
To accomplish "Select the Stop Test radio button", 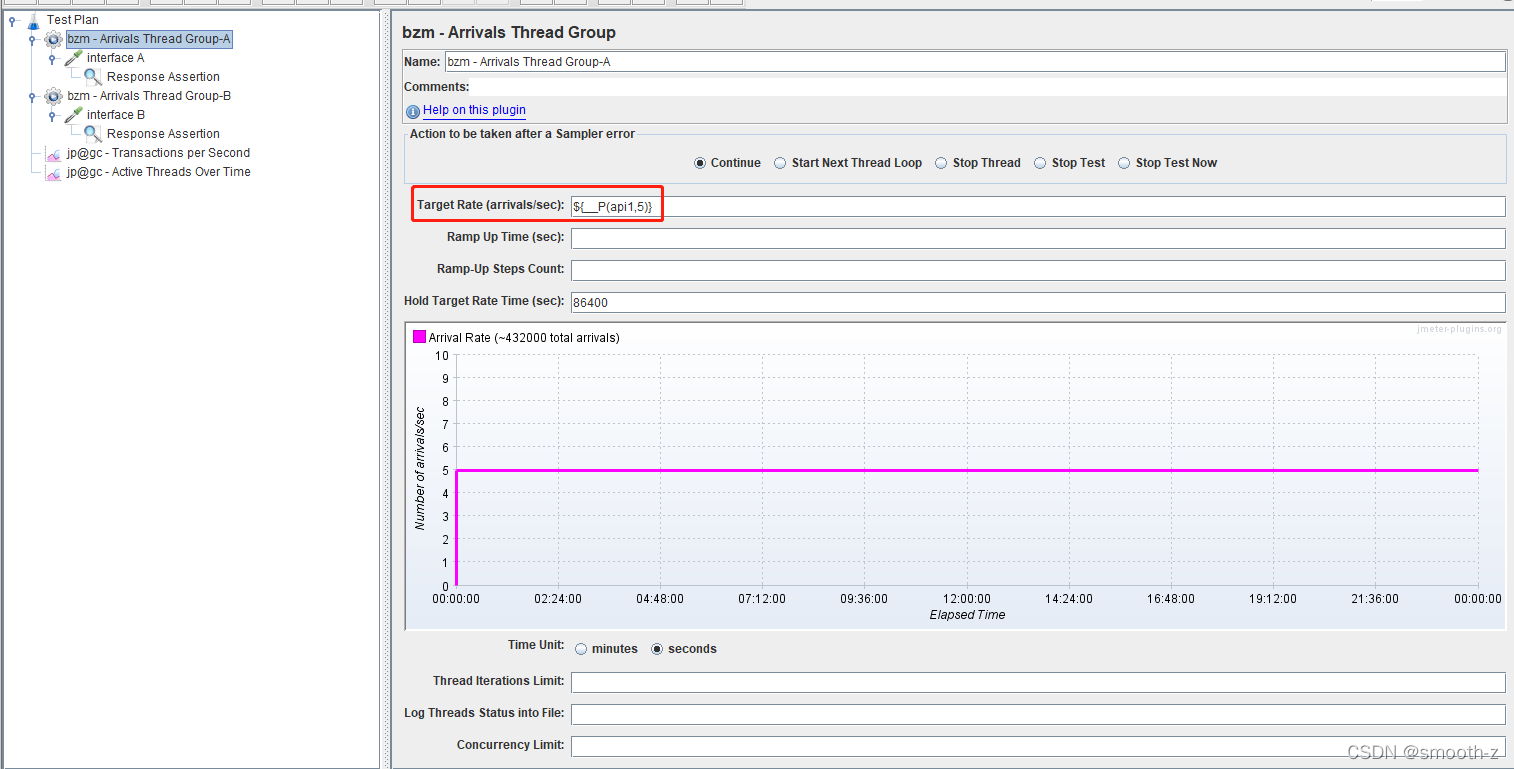I will tap(1040, 163).
